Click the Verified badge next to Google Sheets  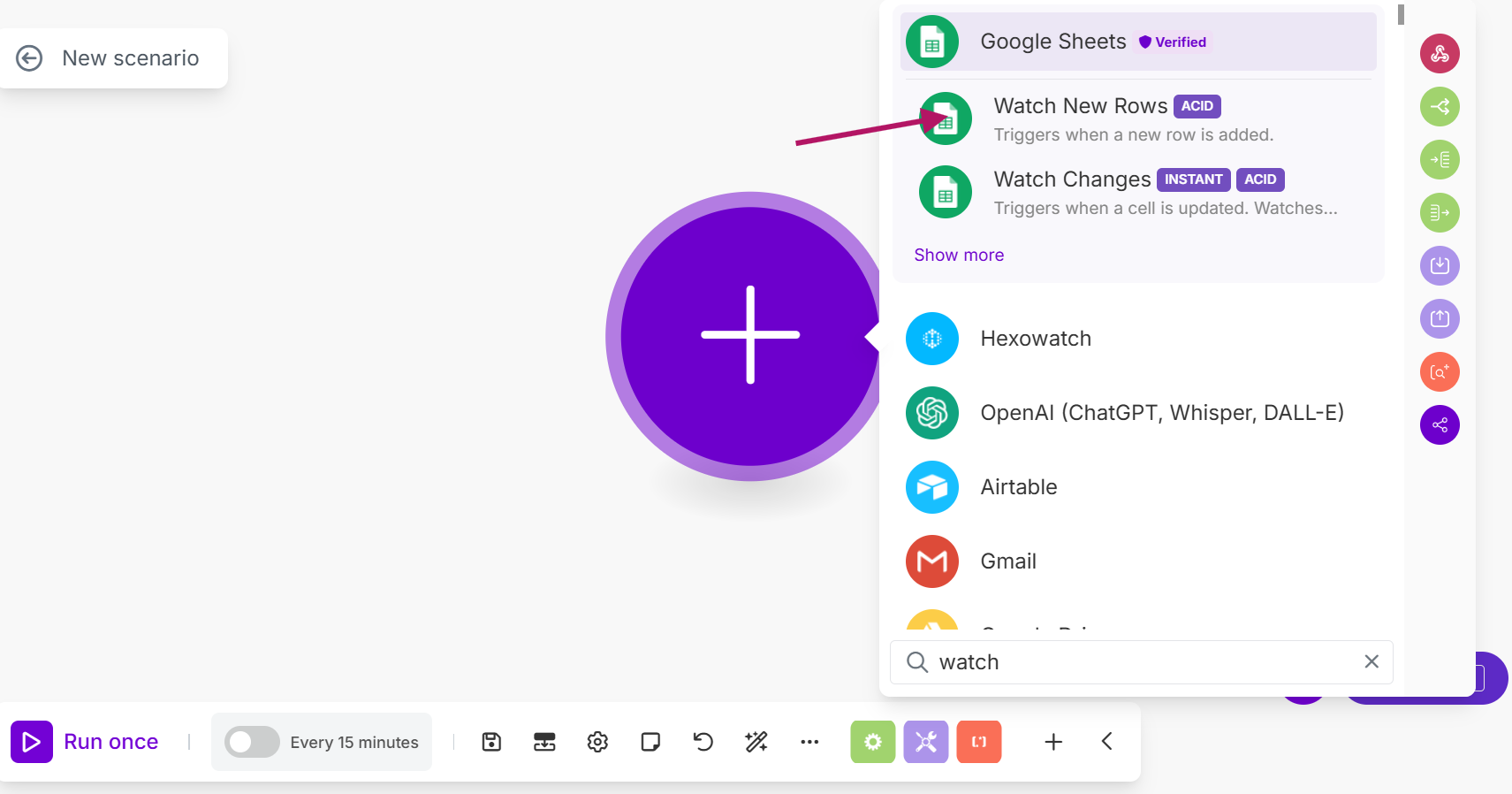click(x=1173, y=42)
